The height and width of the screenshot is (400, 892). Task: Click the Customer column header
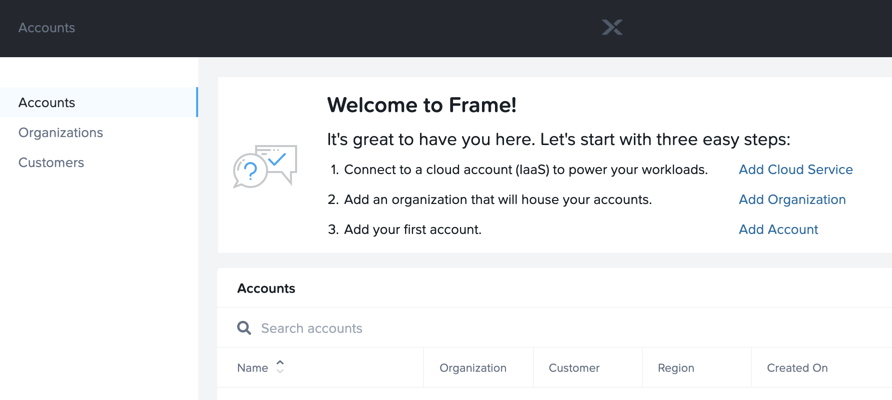coord(574,368)
